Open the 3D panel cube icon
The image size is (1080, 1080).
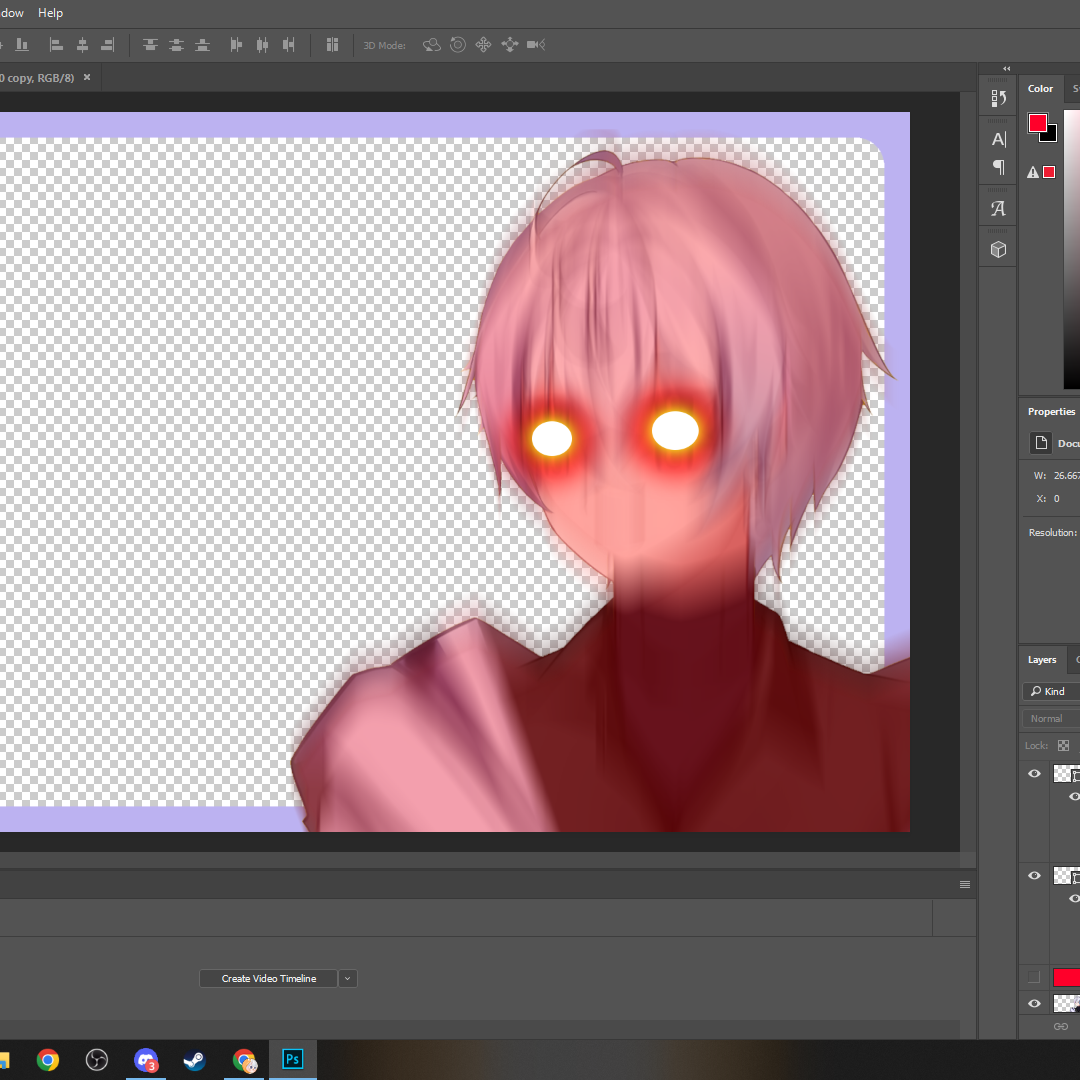(x=998, y=249)
